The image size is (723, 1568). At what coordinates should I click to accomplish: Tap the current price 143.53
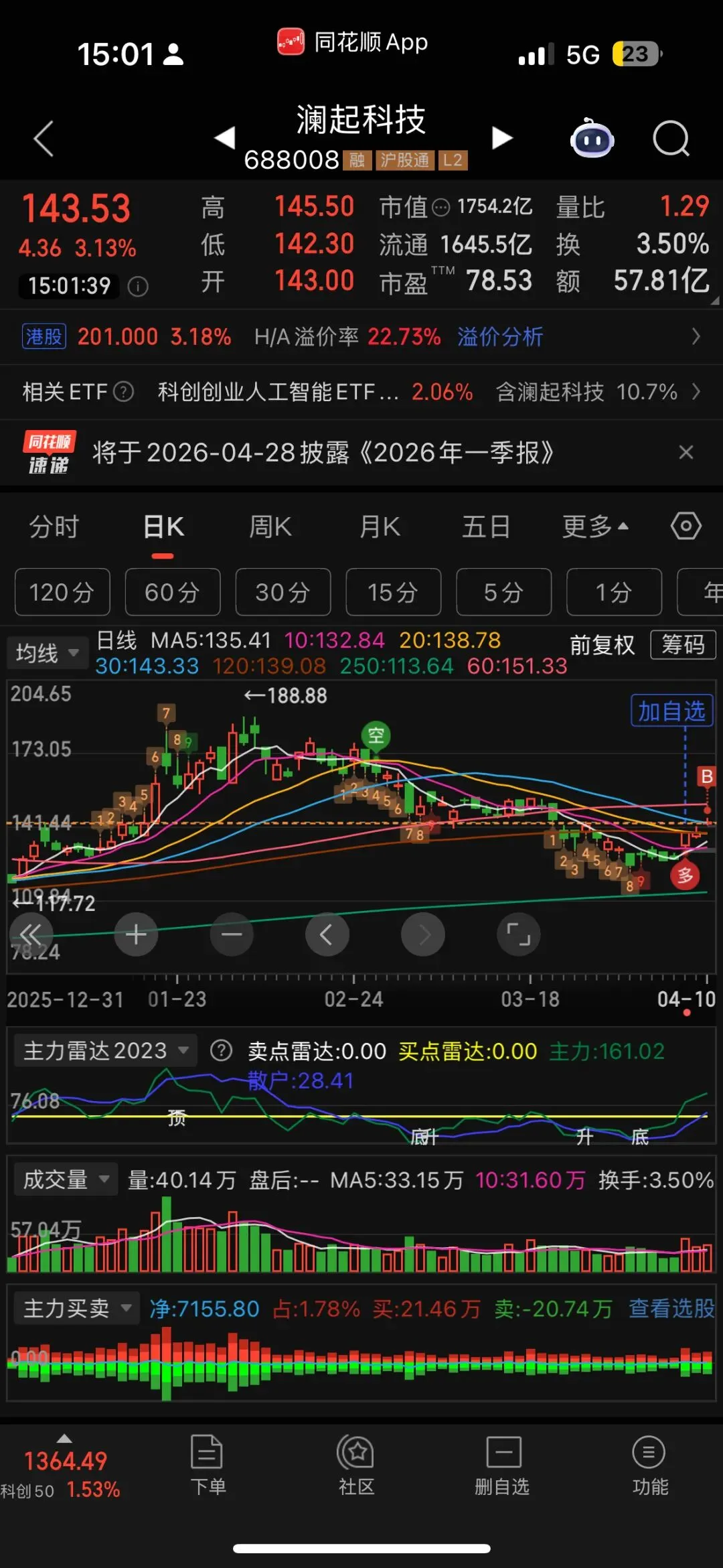[x=76, y=208]
